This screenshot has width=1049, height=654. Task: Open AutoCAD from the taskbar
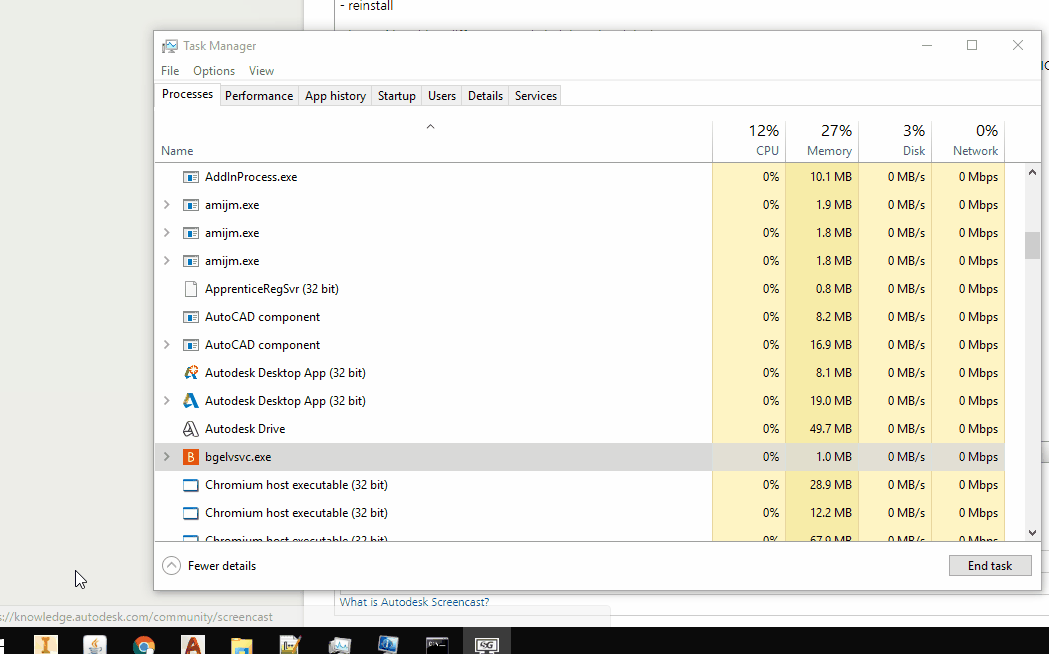(x=194, y=644)
